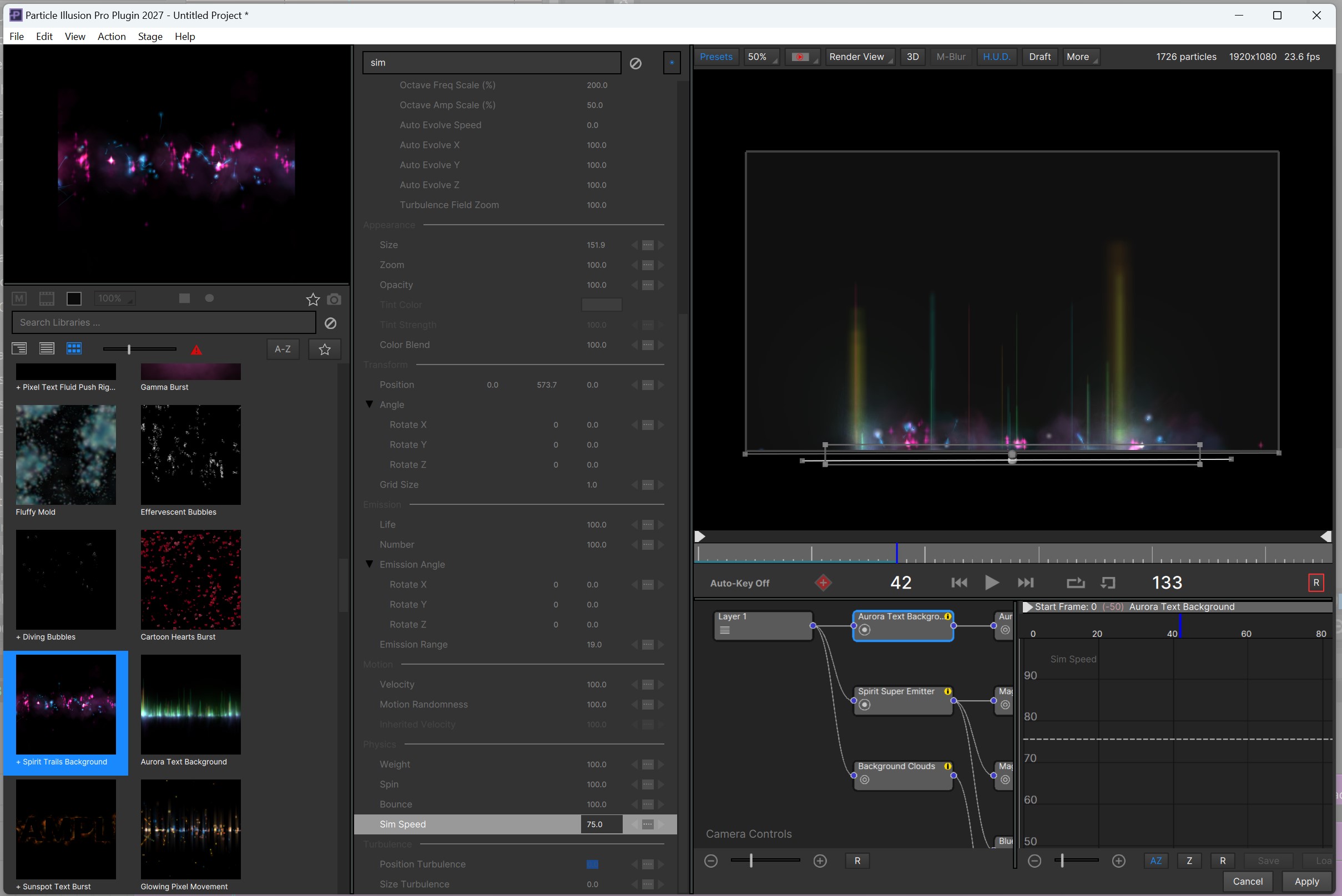1342x896 pixels.
Task: Add a keyframe with the red diamond
Action: pos(823,583)
